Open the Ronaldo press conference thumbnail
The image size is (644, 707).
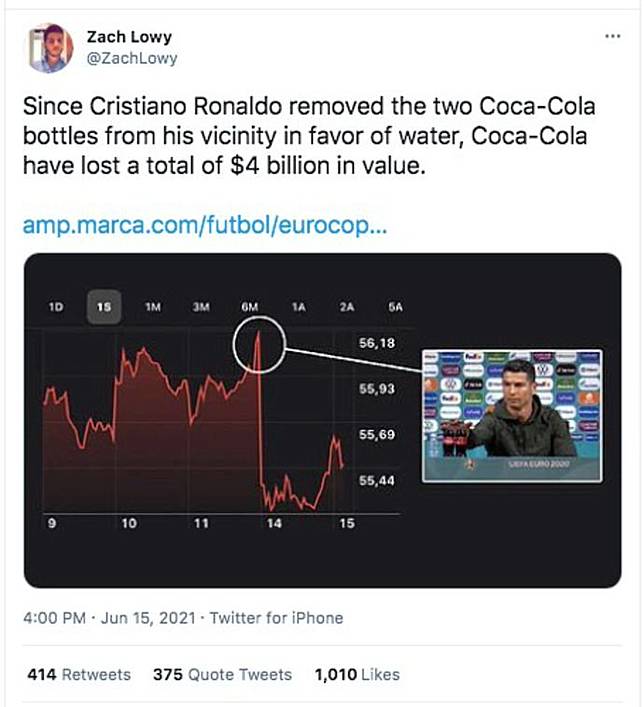pyautogui.click(x=512, y=415)
